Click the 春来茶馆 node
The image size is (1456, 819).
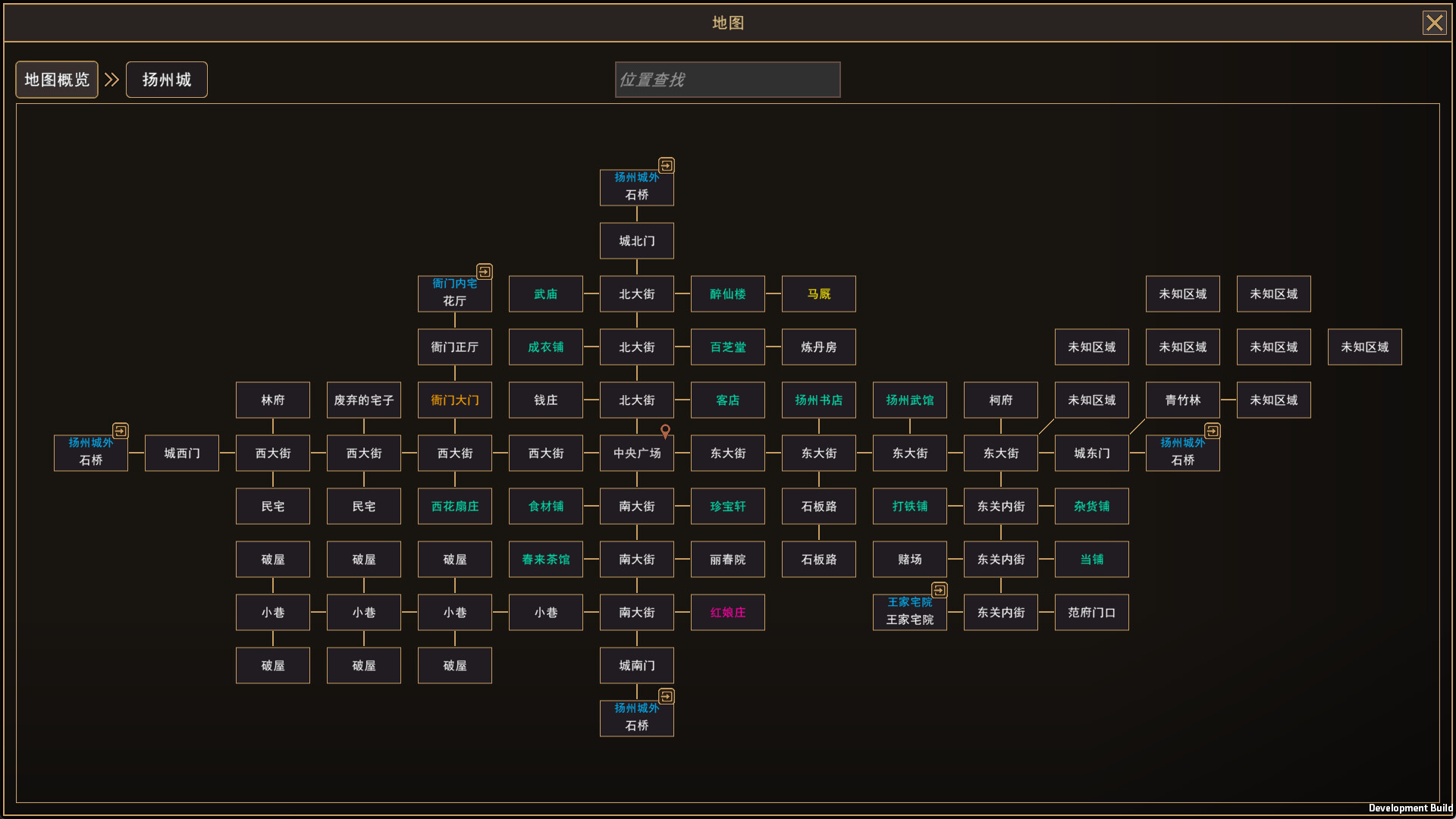click(545, 559)
